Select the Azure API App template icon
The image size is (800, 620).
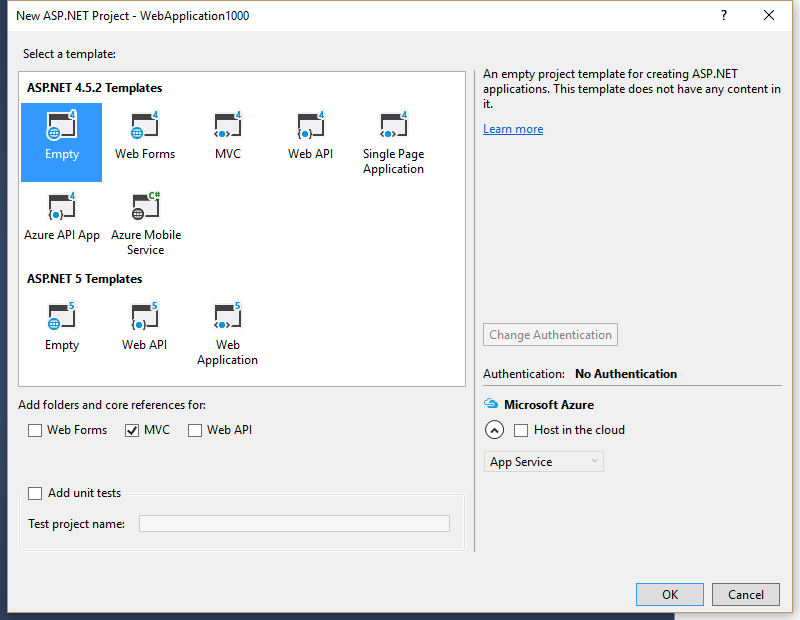(62, 206)
